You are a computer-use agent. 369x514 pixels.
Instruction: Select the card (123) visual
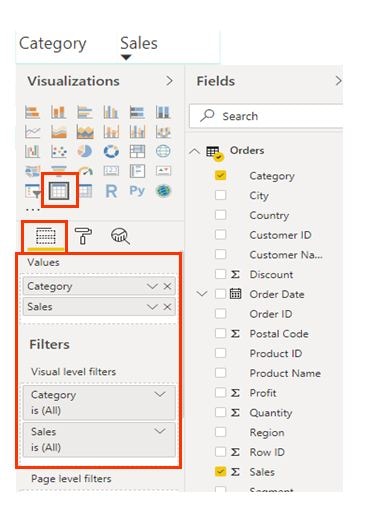[x=111, y=171]
